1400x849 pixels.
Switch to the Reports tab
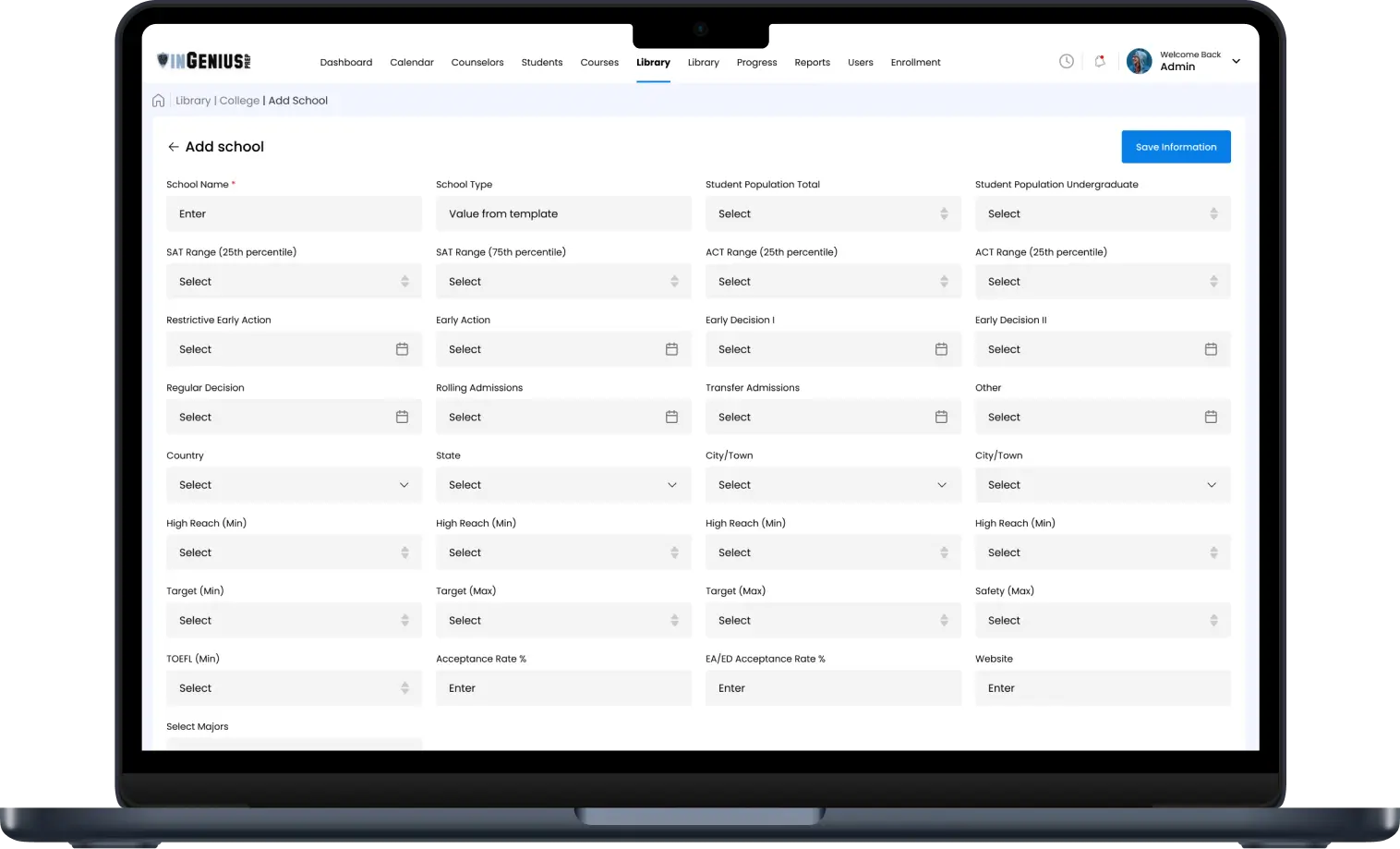812,63
